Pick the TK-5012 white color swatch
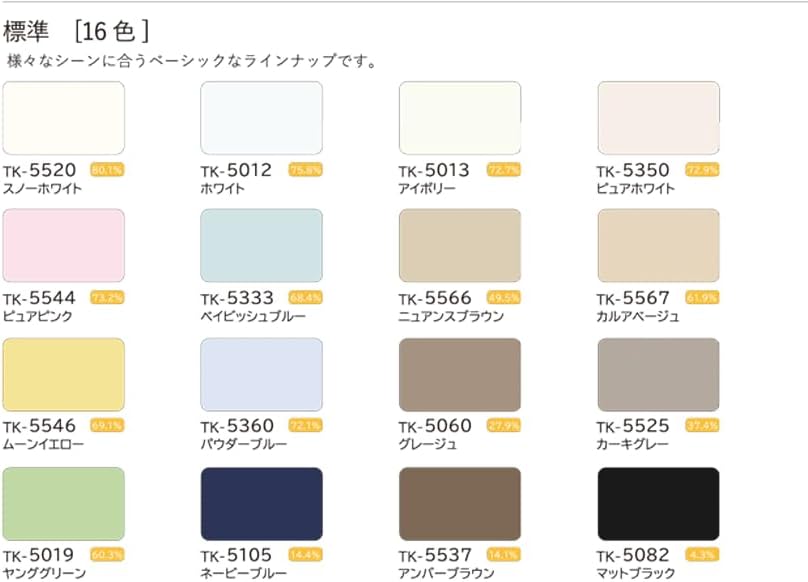Screen dimensions: 808x582 tap(262, 118)
